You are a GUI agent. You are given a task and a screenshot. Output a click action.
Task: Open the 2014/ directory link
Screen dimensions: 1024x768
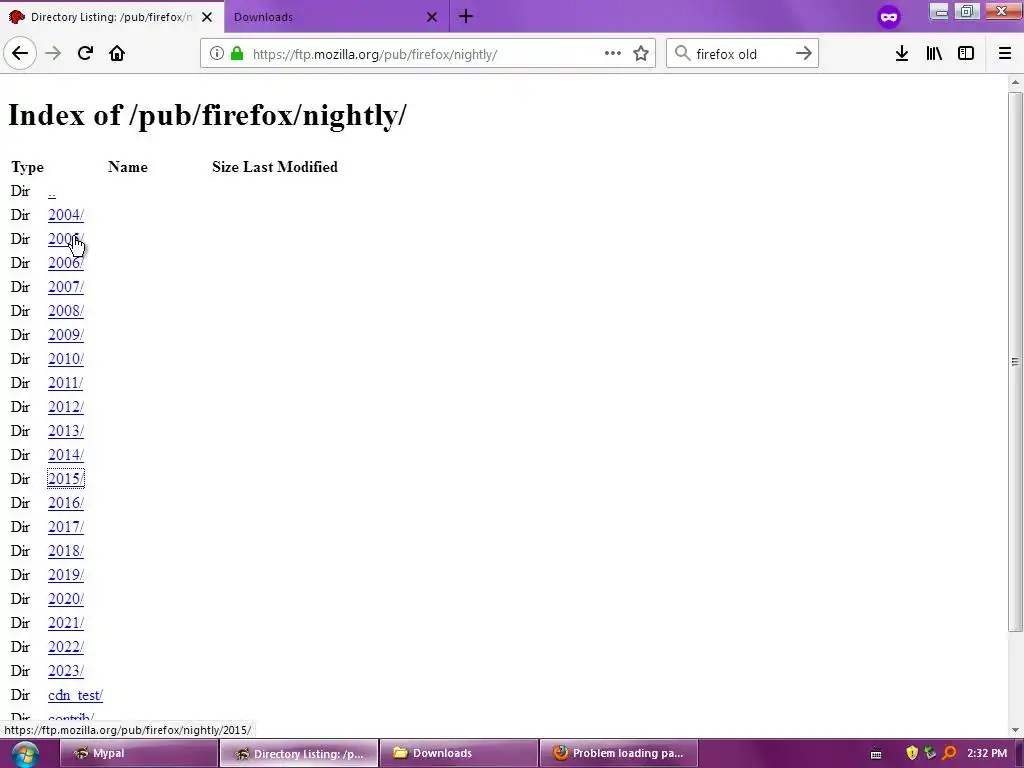pyautogui.click(x=66, y=455)
